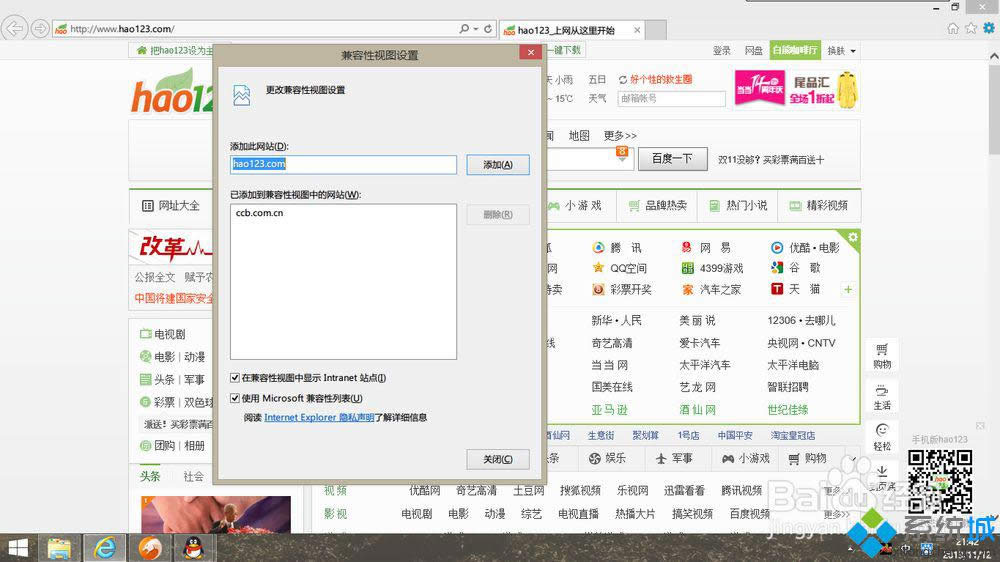
Task: Click the 登录 link at top
Action: click(x=721, y=50)
